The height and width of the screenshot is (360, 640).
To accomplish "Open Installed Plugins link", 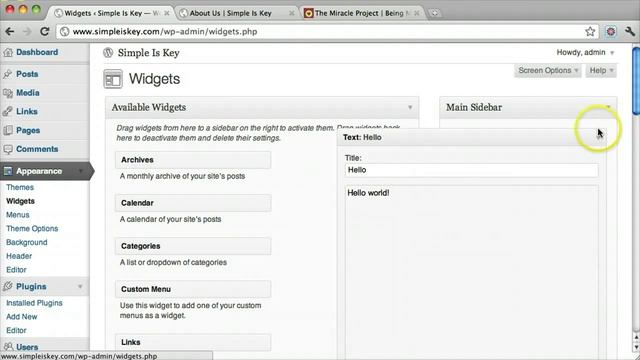I will 34,303.
